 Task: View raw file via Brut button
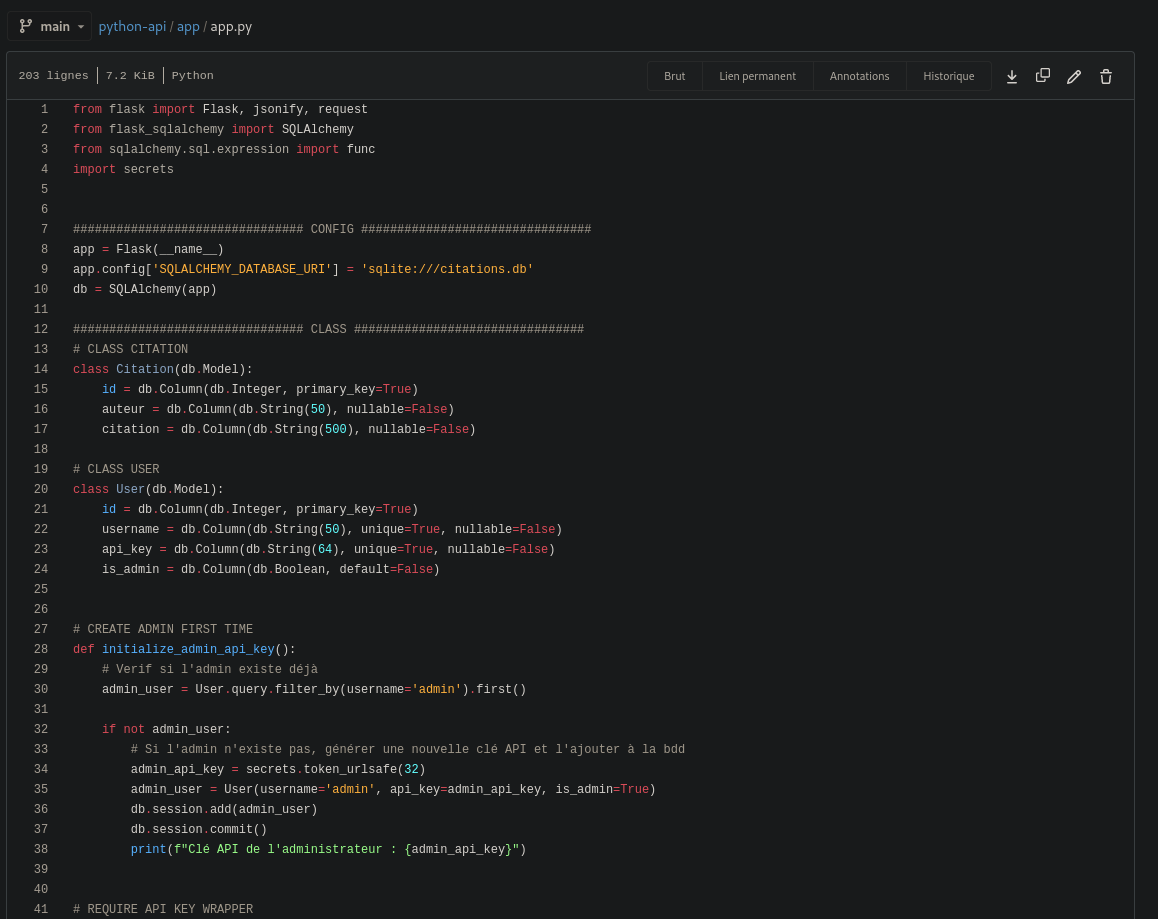pos(674,76)
